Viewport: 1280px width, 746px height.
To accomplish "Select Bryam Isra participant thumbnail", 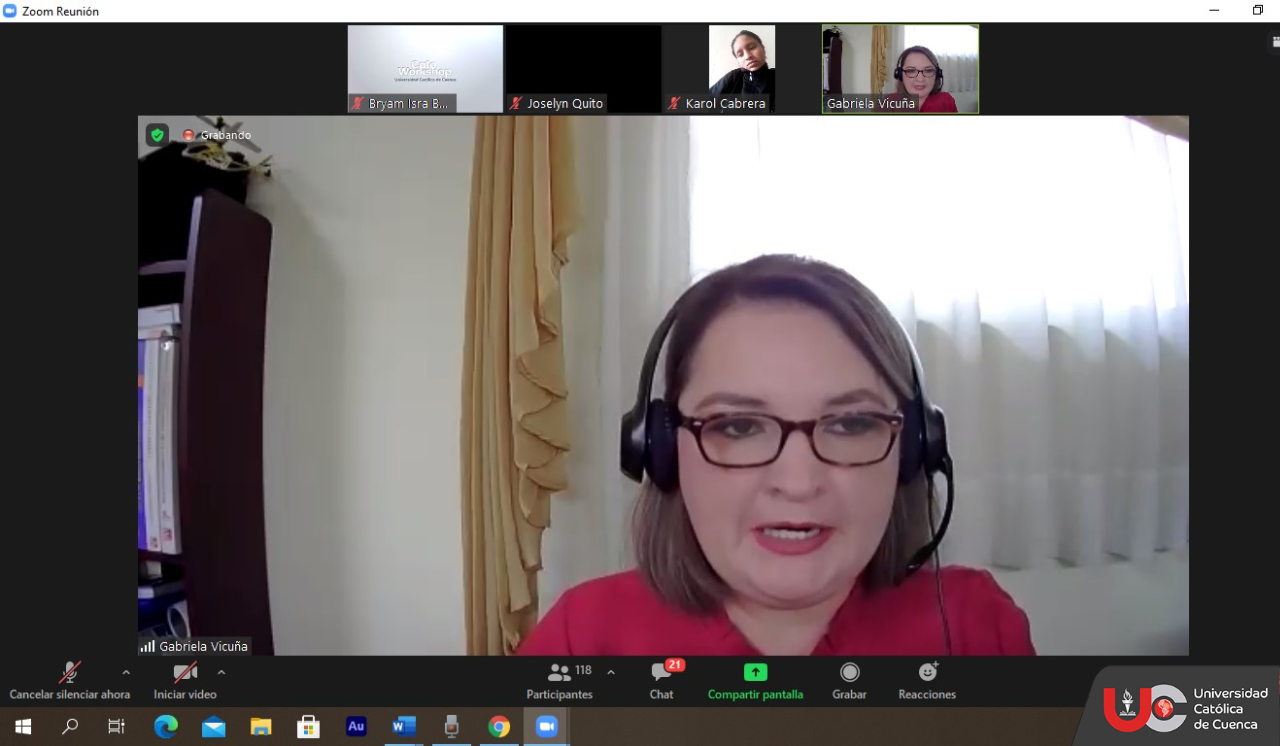I will click(x=425, y=69).
